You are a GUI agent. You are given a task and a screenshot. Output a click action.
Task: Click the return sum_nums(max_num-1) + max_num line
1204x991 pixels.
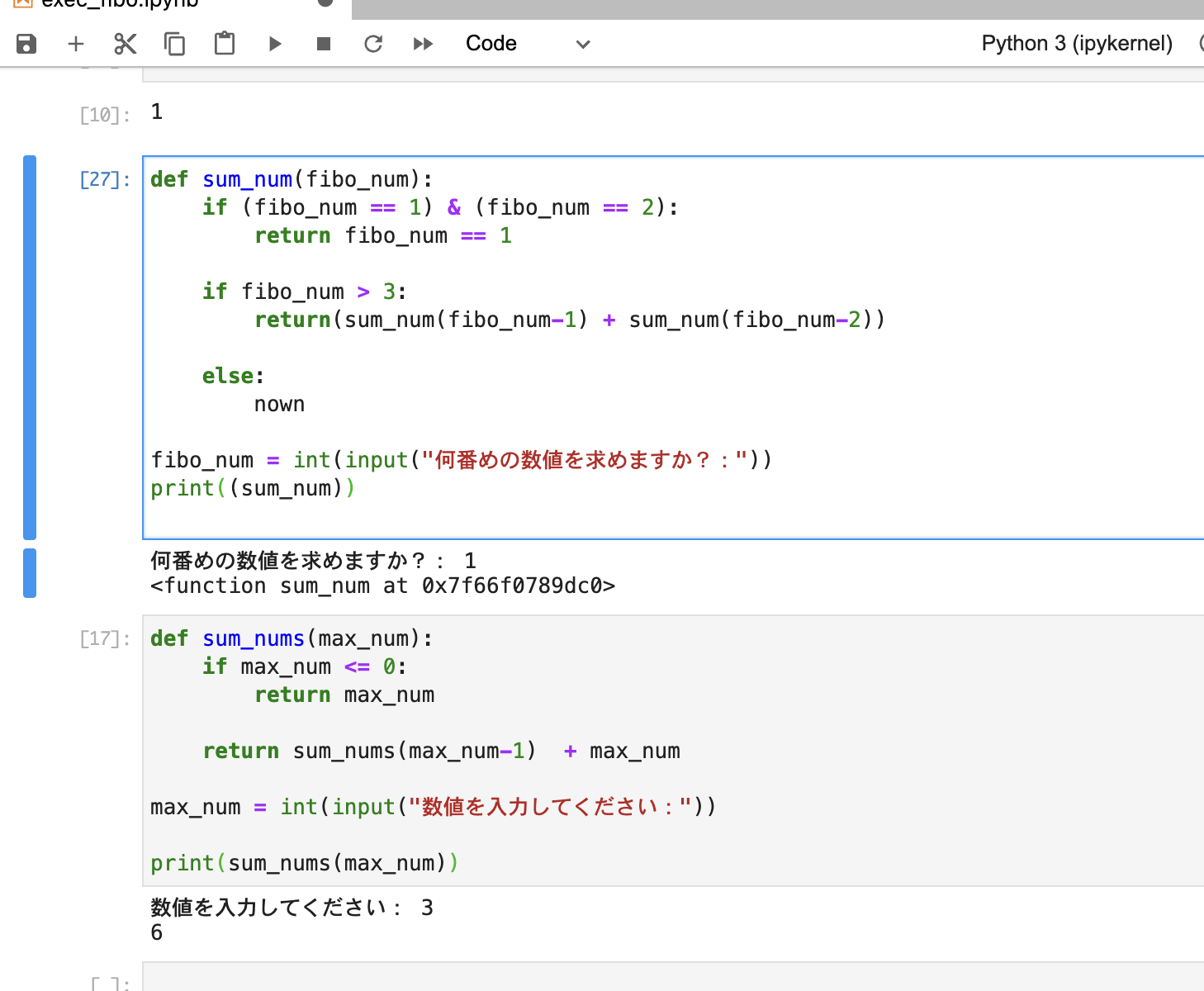pyautogui.click(x=442, y=751)
